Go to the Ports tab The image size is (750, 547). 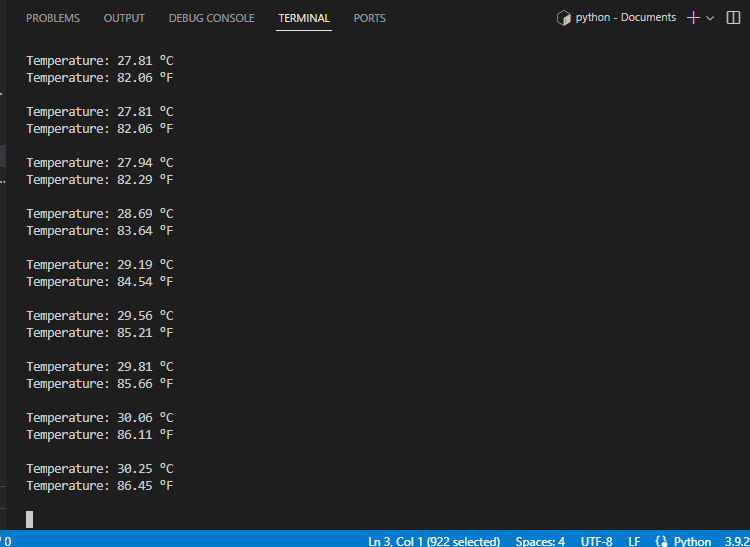click(x=369, y=18)
